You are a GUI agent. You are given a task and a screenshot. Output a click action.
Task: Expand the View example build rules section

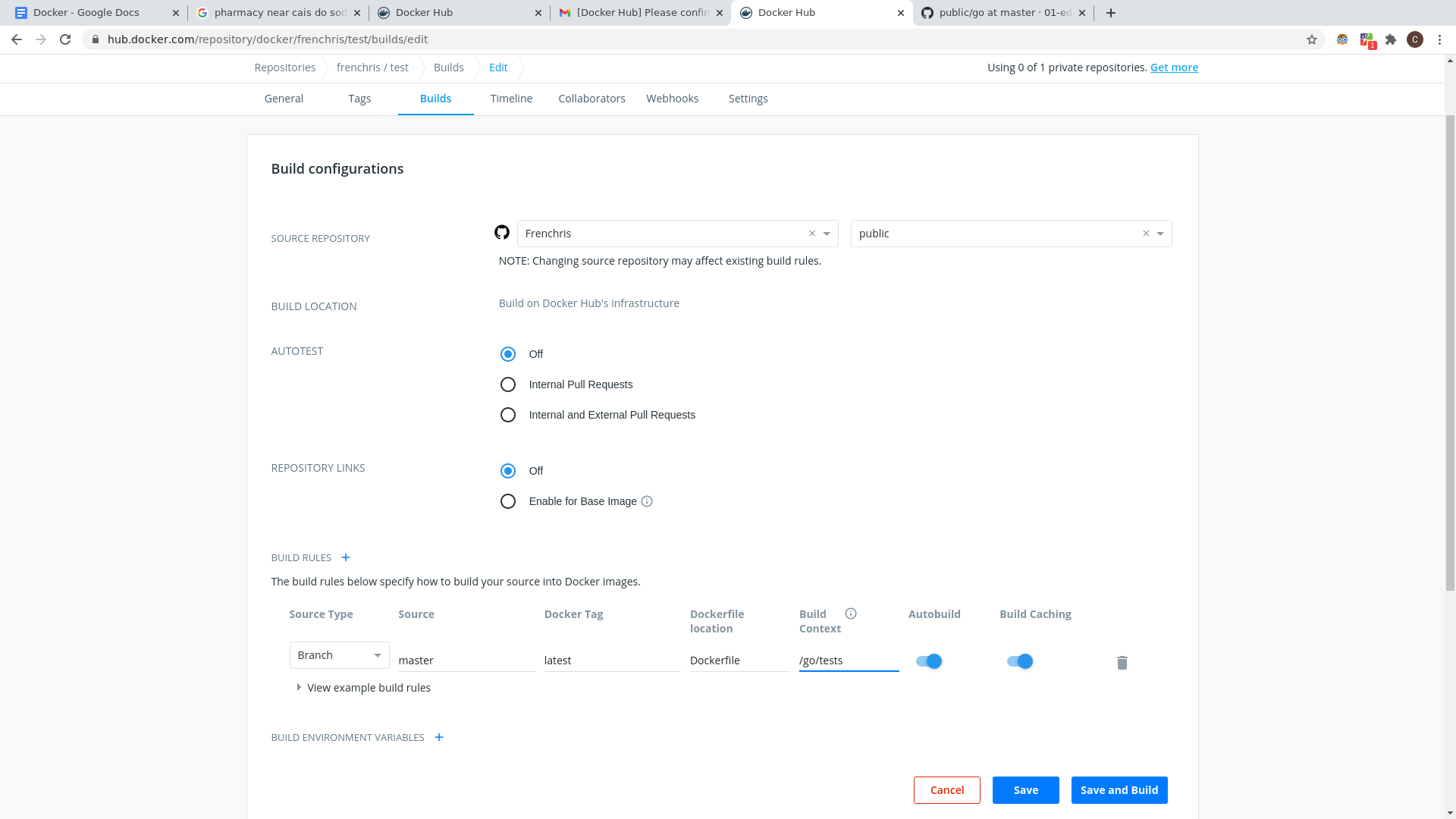[x=362, y=687]
